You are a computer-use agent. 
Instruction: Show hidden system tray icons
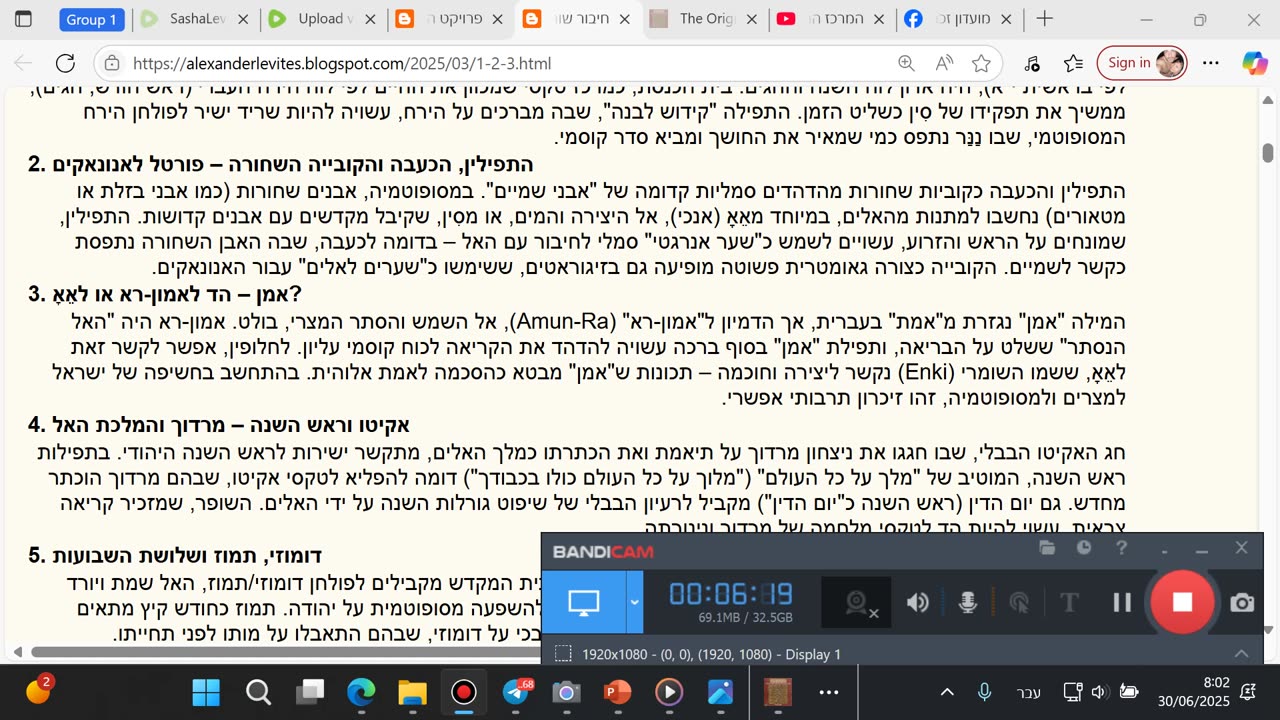pyautogui.click(x=947, y=692)
